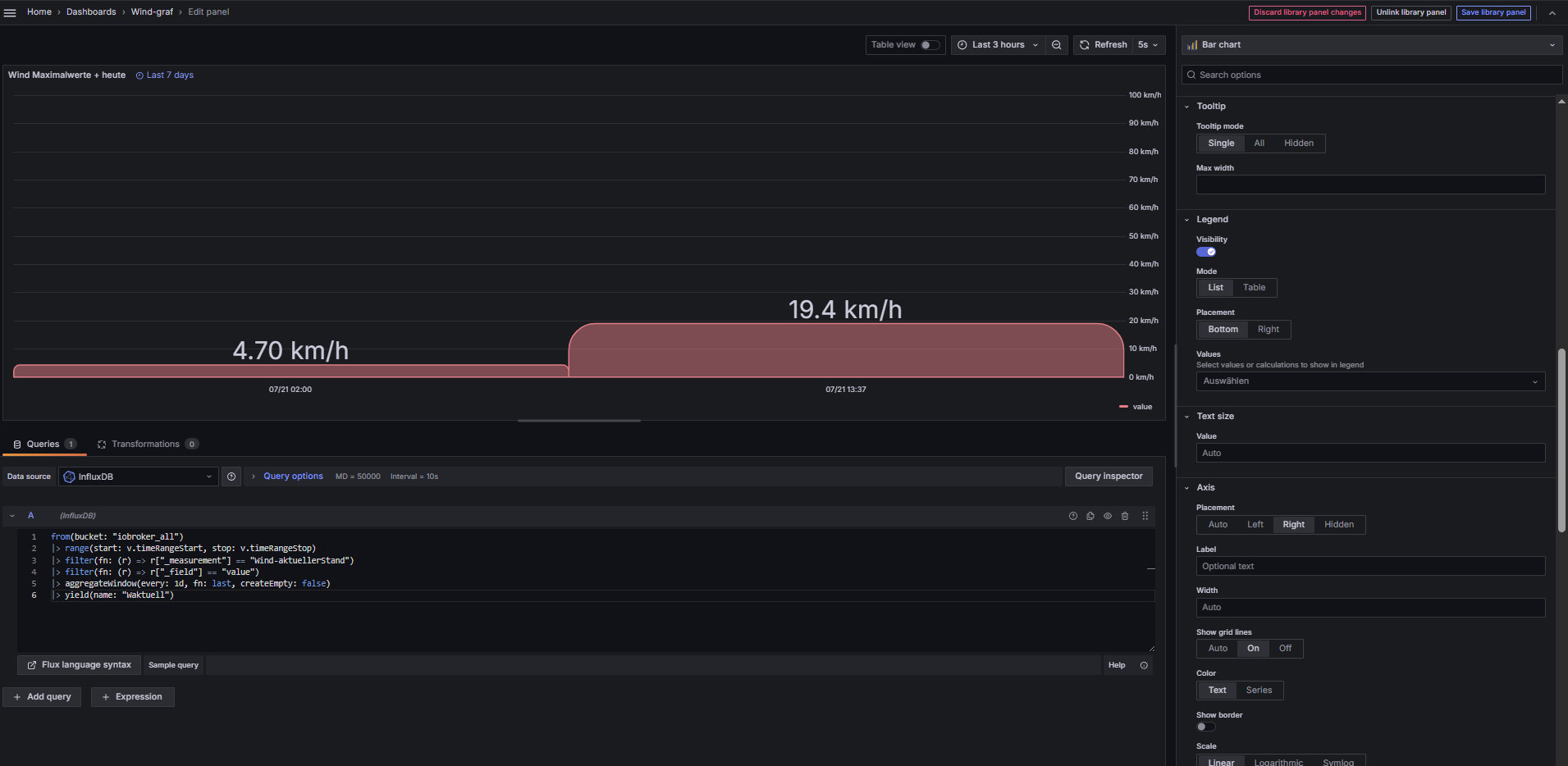1568x766 pixels.
Task: Enable the Show border switch
Action: point(1206,727)
